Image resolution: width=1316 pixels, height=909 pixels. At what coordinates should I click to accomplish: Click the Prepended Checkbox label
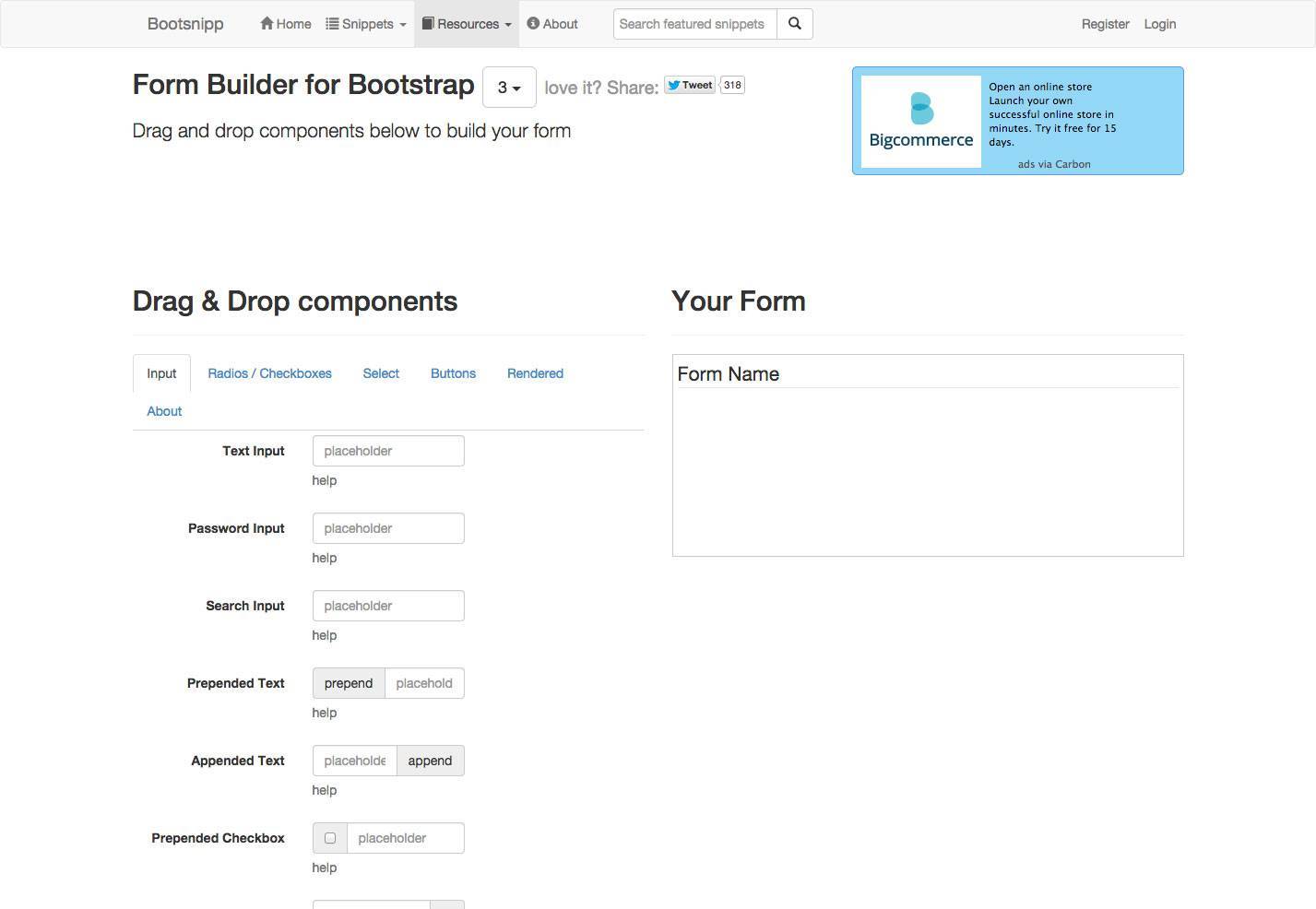coord(218,838)
